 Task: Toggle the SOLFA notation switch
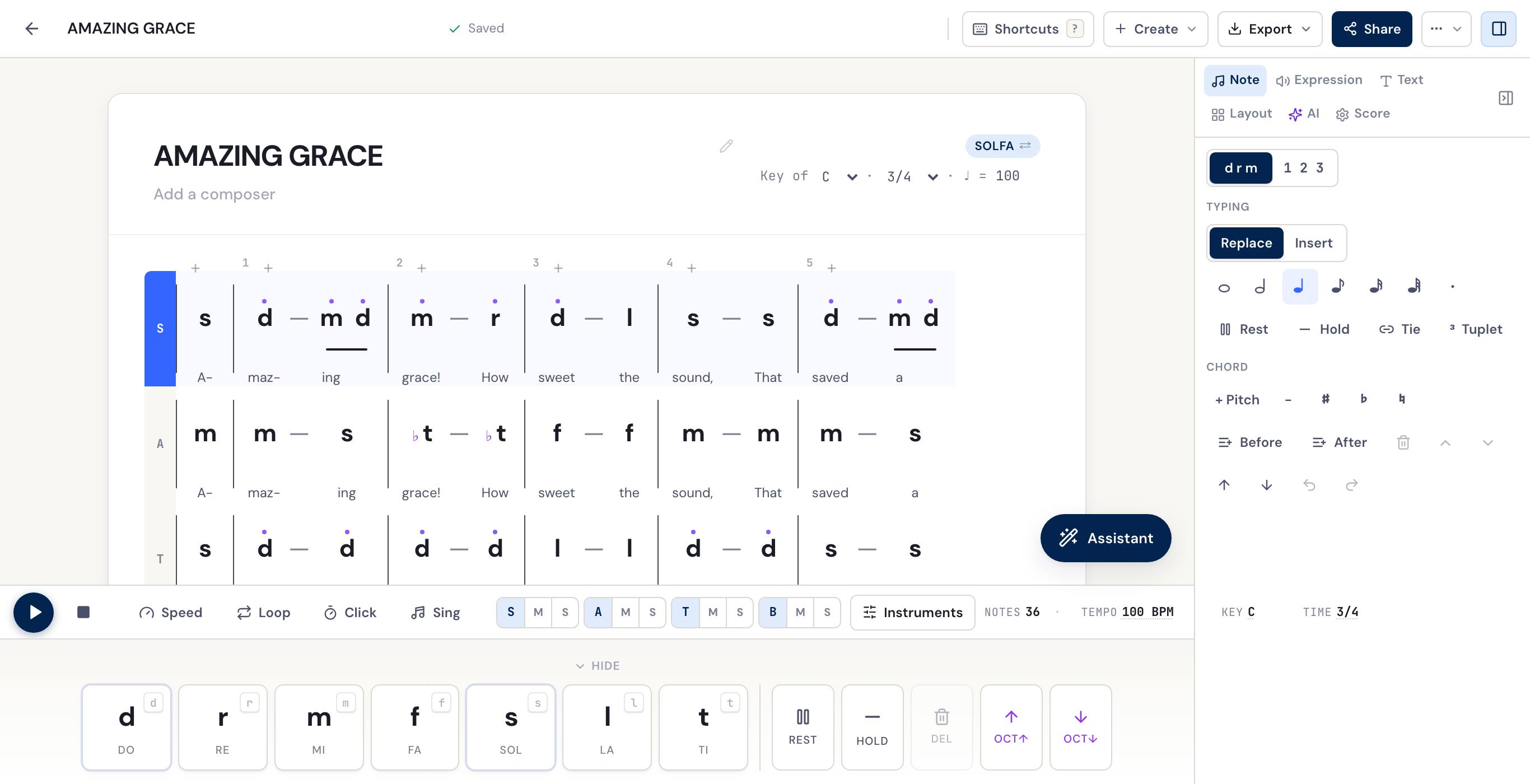point(1002,146)
